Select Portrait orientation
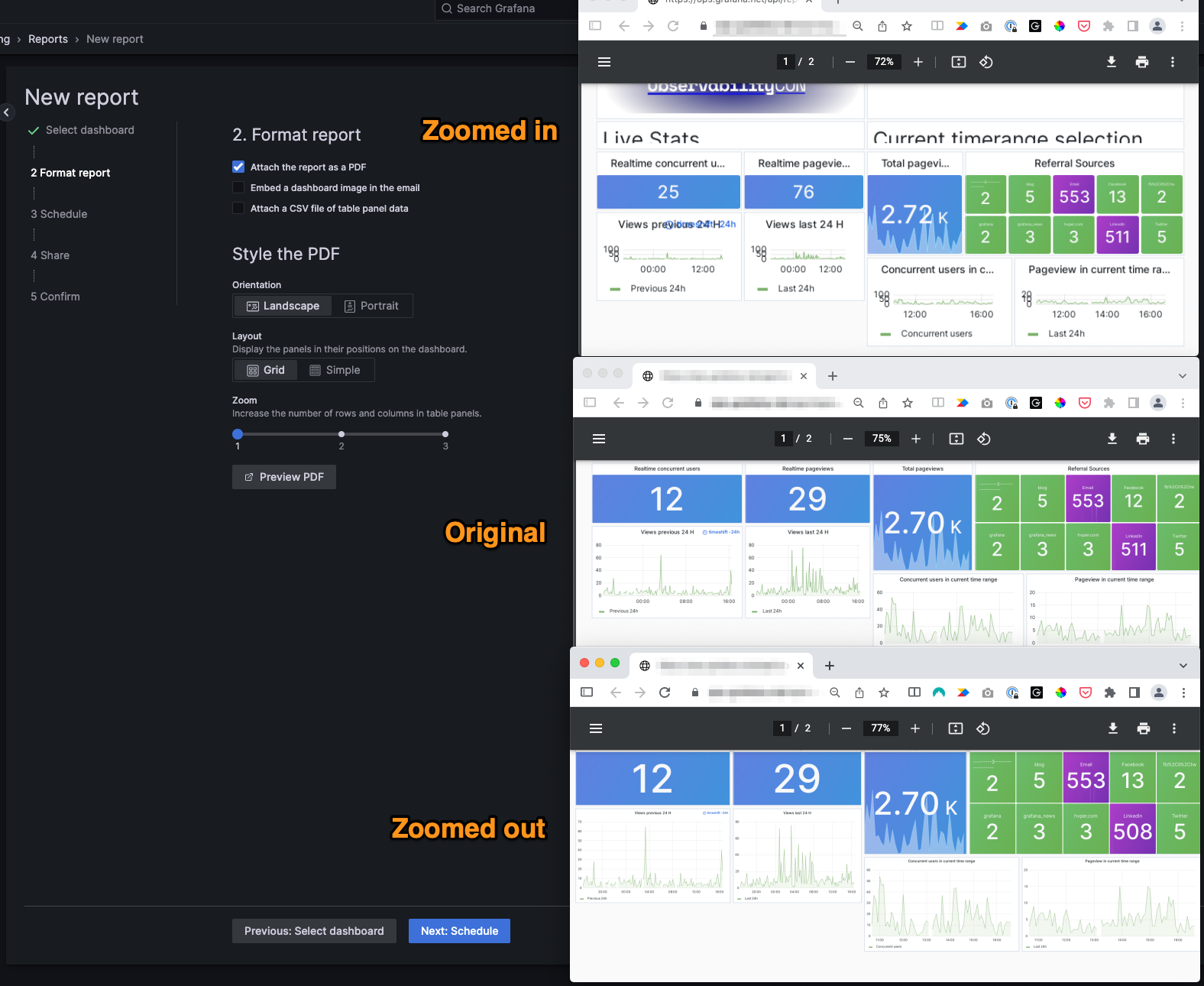 pyautogui.click(x=372, y=306)
